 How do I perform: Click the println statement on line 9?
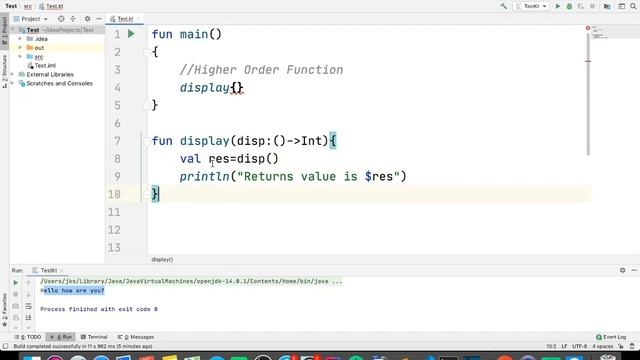293,177
